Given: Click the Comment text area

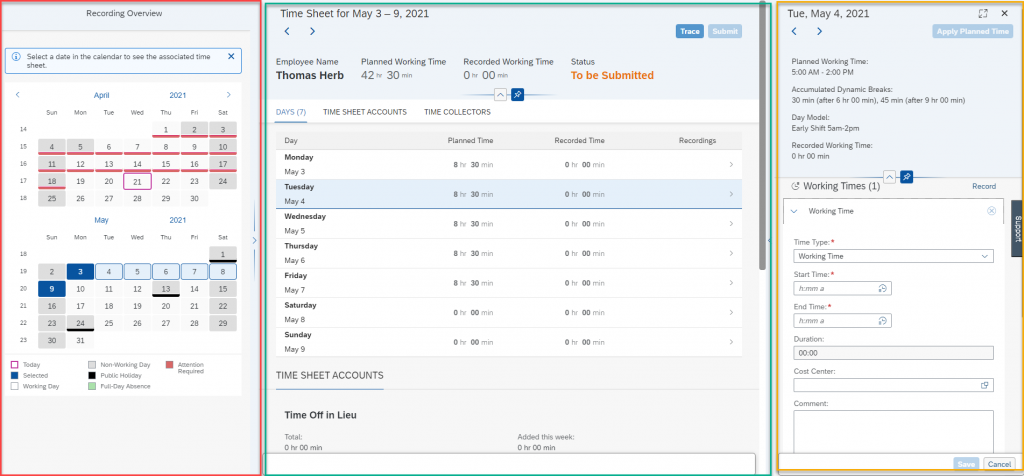Looking at the screenshot, I should click(x=893, y=432).
